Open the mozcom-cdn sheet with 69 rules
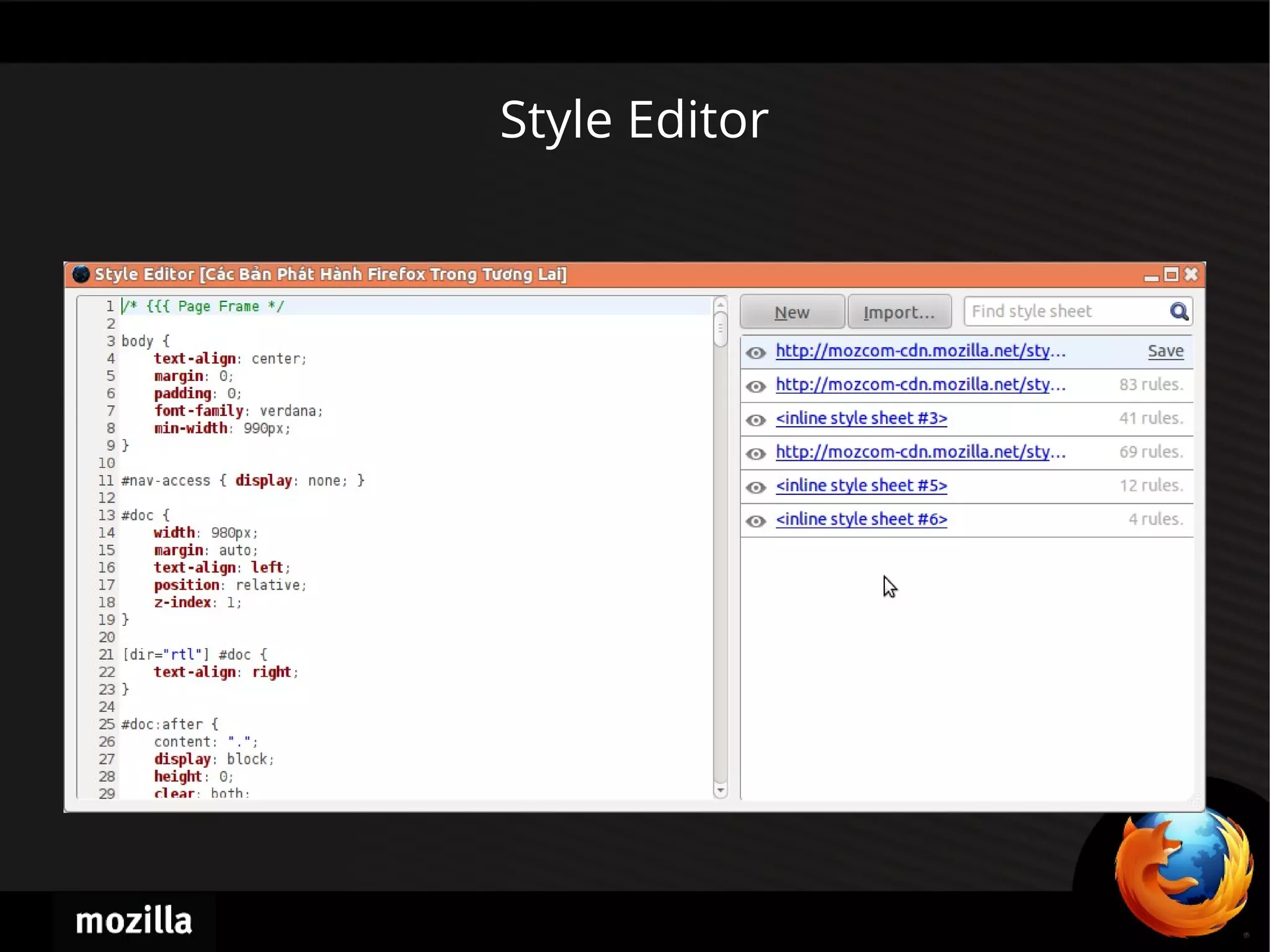1270x952 pixels. coord(921,452)
